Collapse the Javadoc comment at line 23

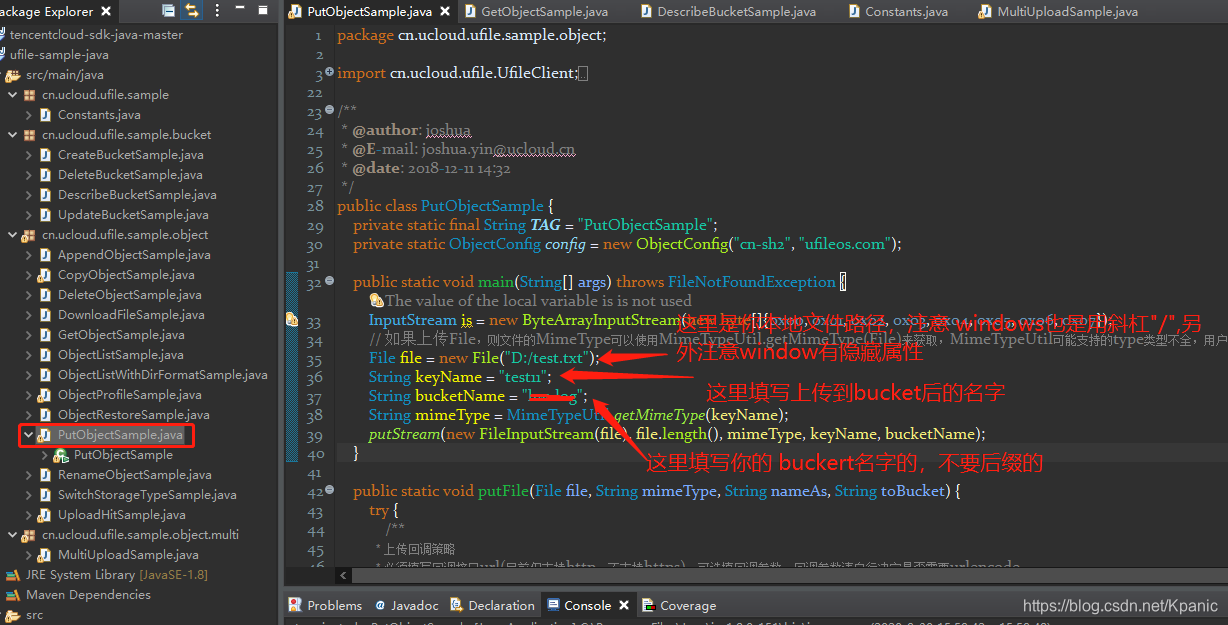[x=330, y=111]
